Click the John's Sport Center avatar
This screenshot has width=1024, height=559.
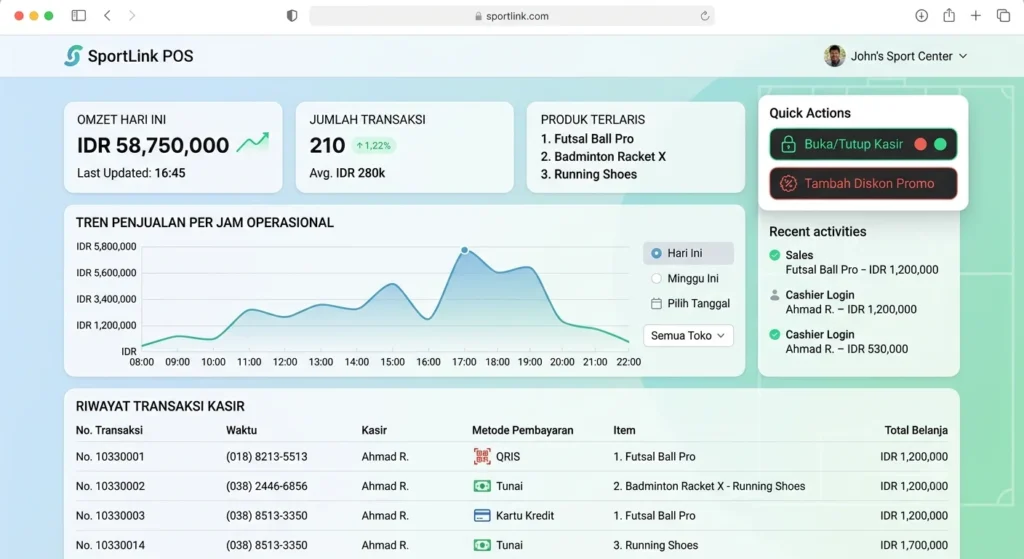click(x=834, y=56)
